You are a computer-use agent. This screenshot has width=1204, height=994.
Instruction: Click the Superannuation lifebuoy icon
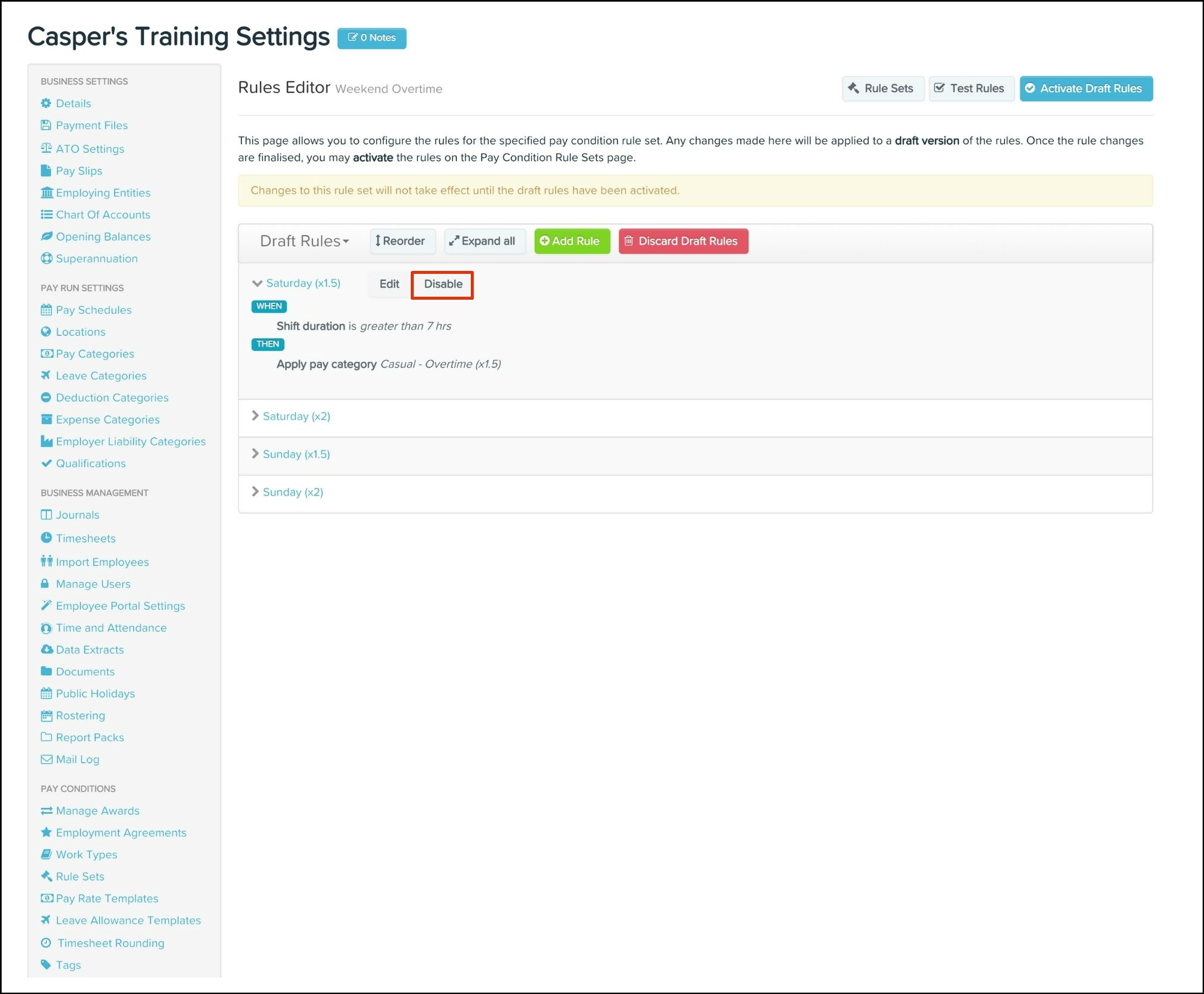tap(46, 258)
